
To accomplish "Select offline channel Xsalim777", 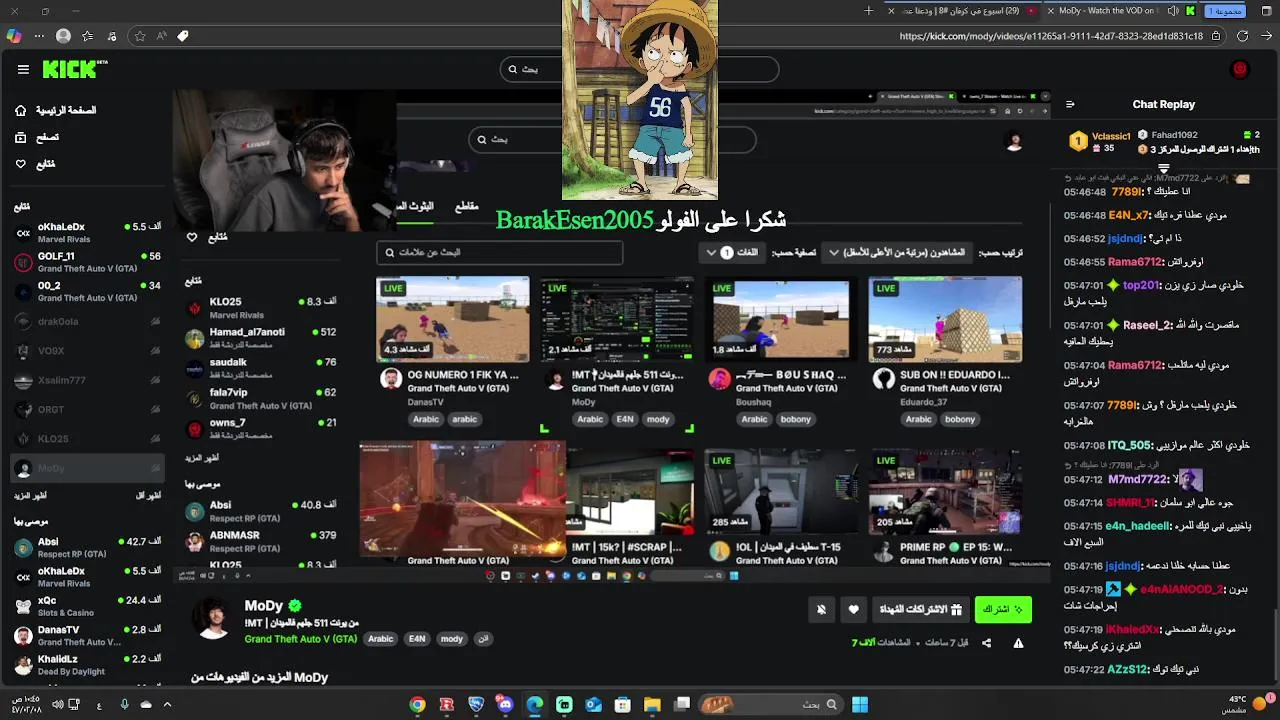I will 87,380.
